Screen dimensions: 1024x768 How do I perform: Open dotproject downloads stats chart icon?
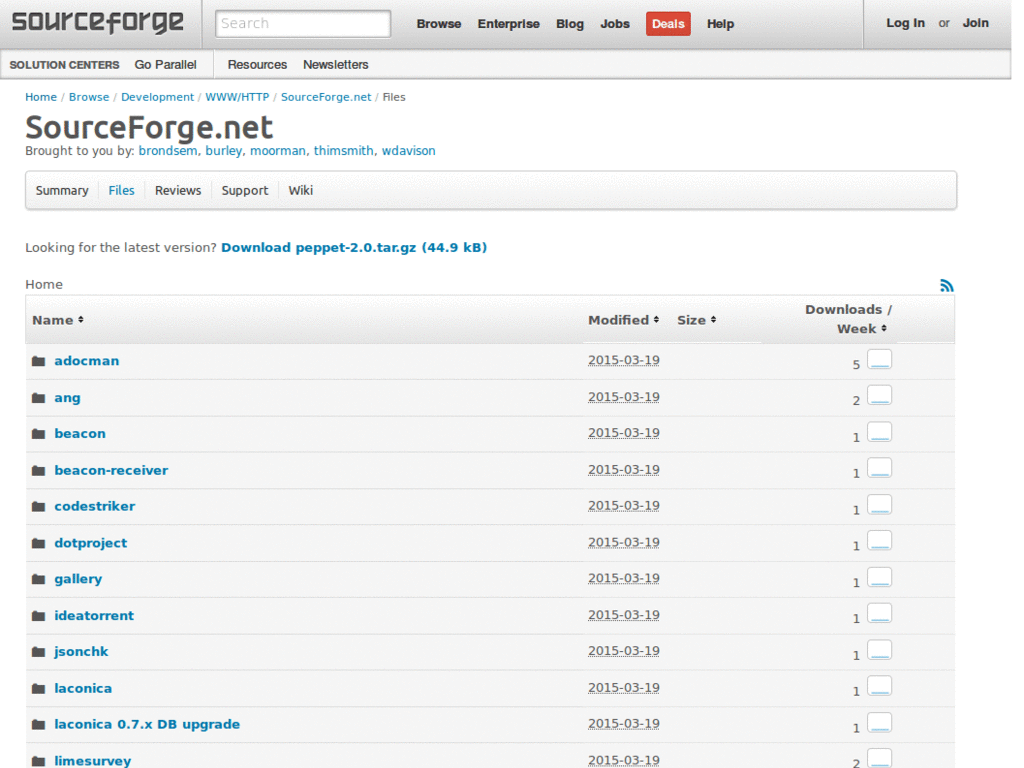(x=879, y=541)
